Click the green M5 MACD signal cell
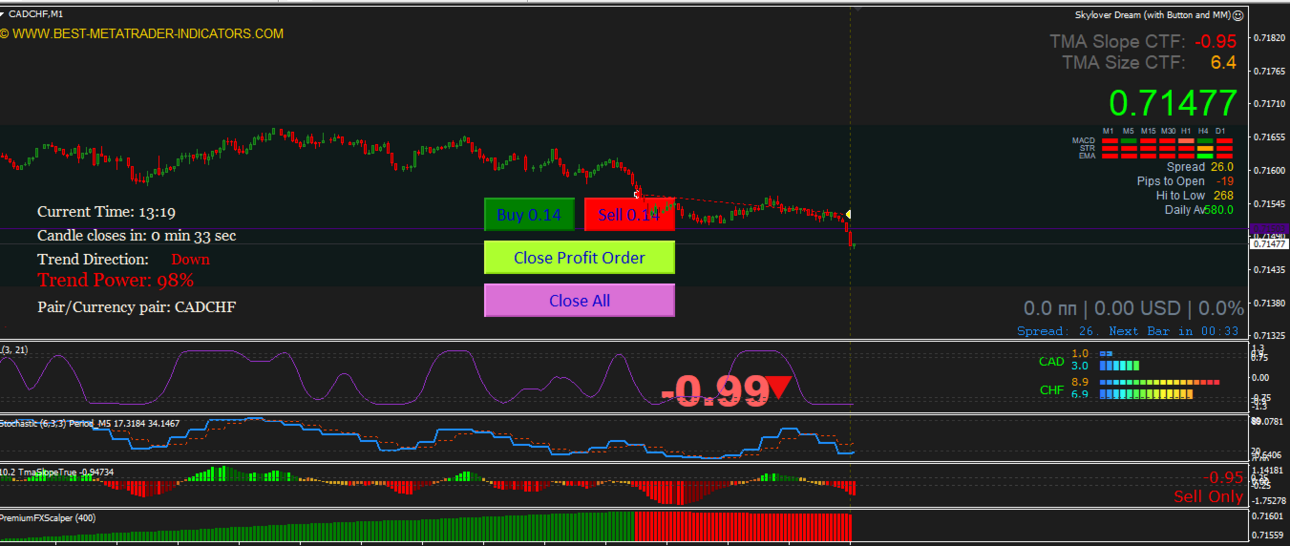 [1129, 141]
